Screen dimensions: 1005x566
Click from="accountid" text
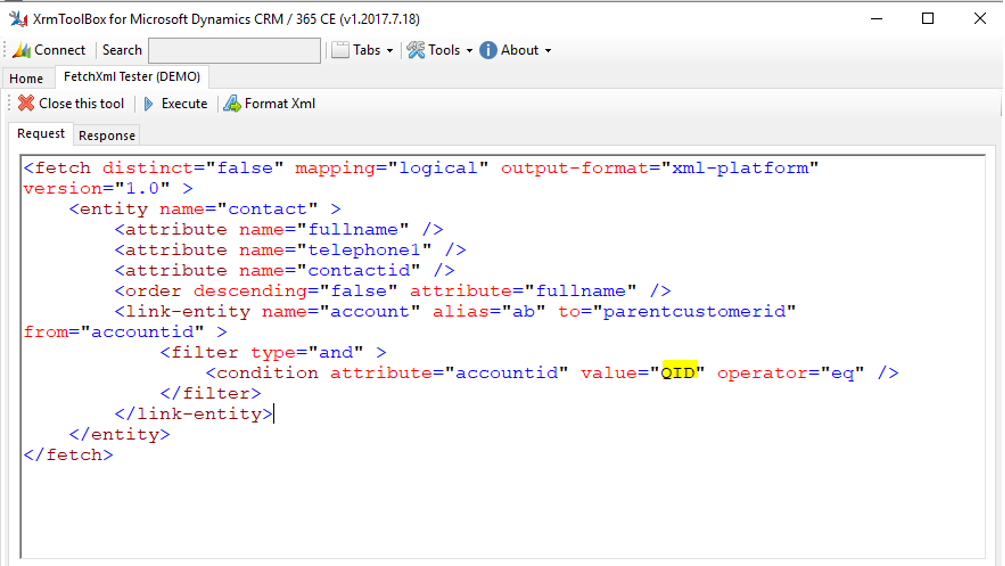[114, 331]
